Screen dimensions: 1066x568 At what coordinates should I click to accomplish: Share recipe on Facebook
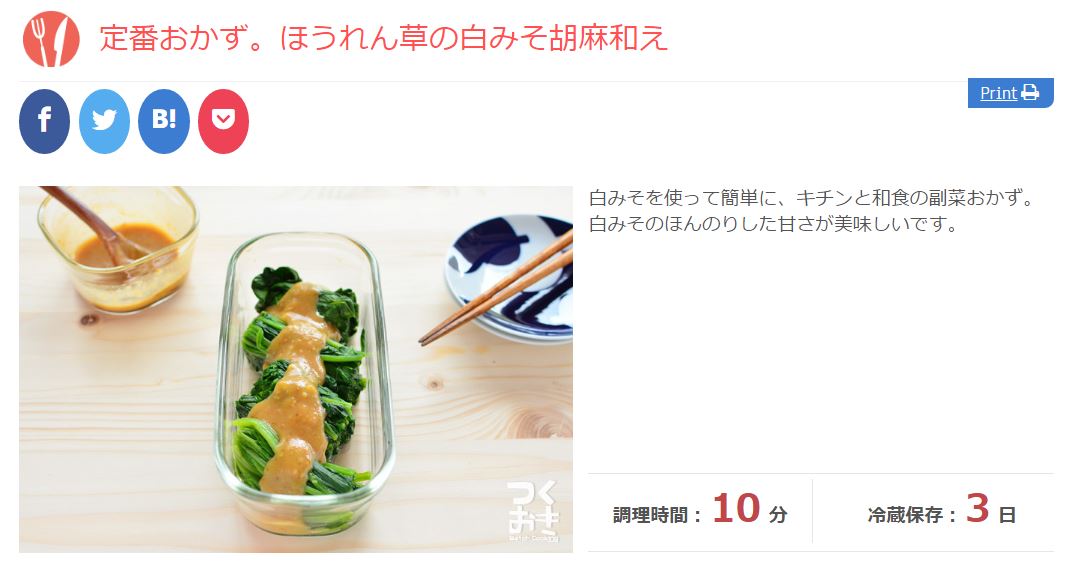click(x=44, y=121)
